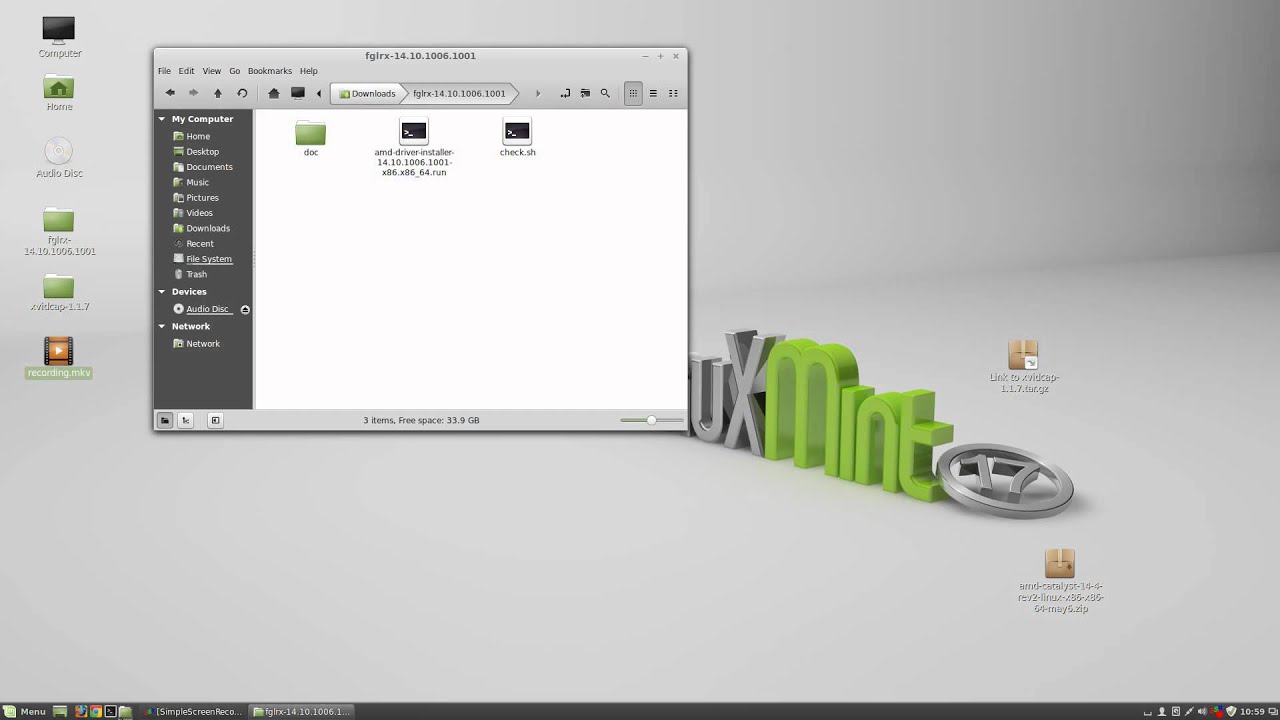This screenshot has width=1280, height=720.
Task: Open the Mint Menu in the panel
Action: [24, 711]
